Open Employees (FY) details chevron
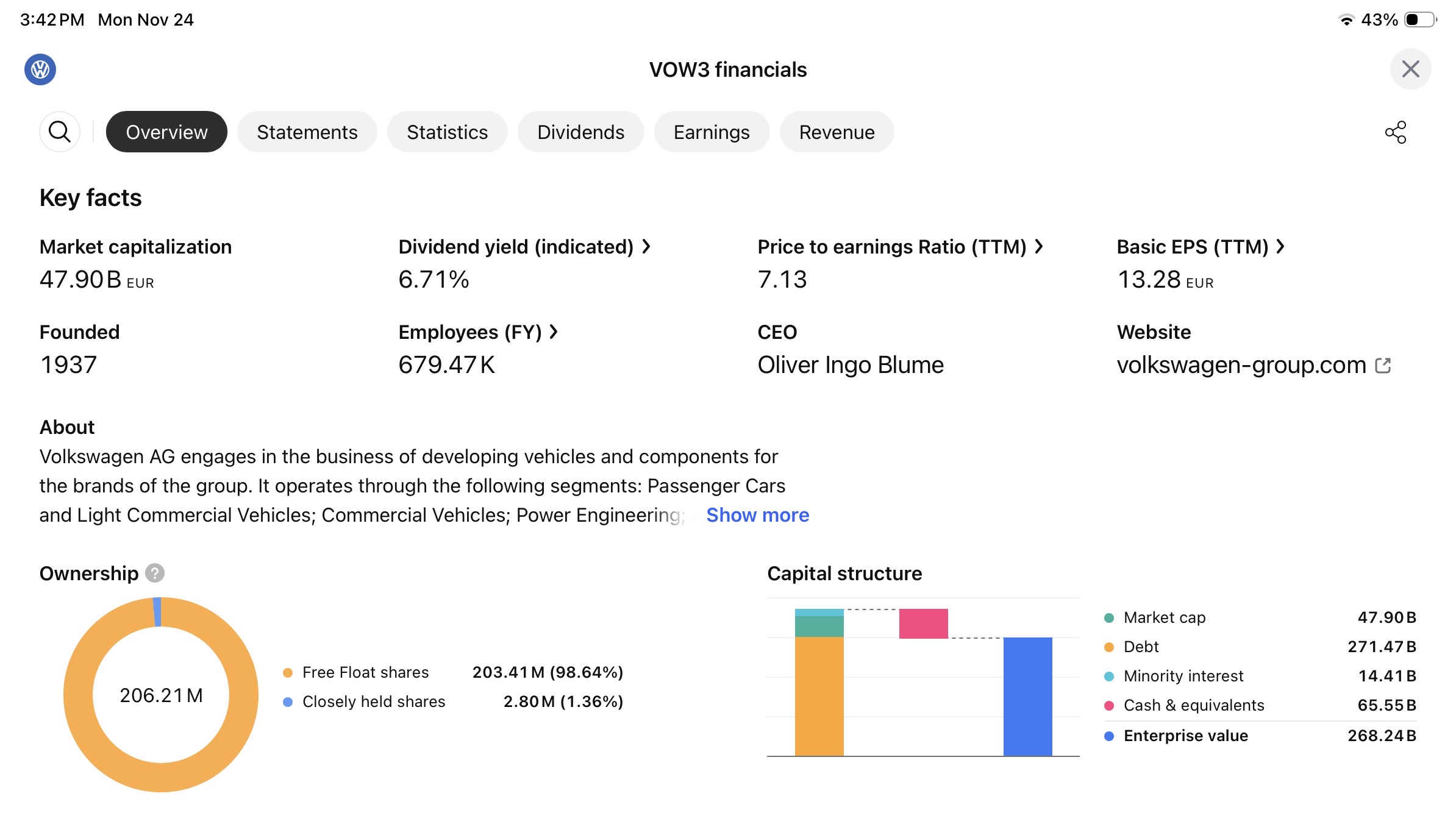This screenshot has width=1456, height=824. (x=554, y=332)
